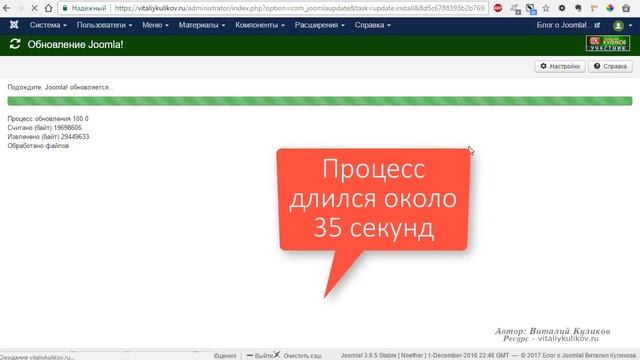Open the Меню dropdown in admin bar
Screen dimensions: 640x360
click(155, 25)
